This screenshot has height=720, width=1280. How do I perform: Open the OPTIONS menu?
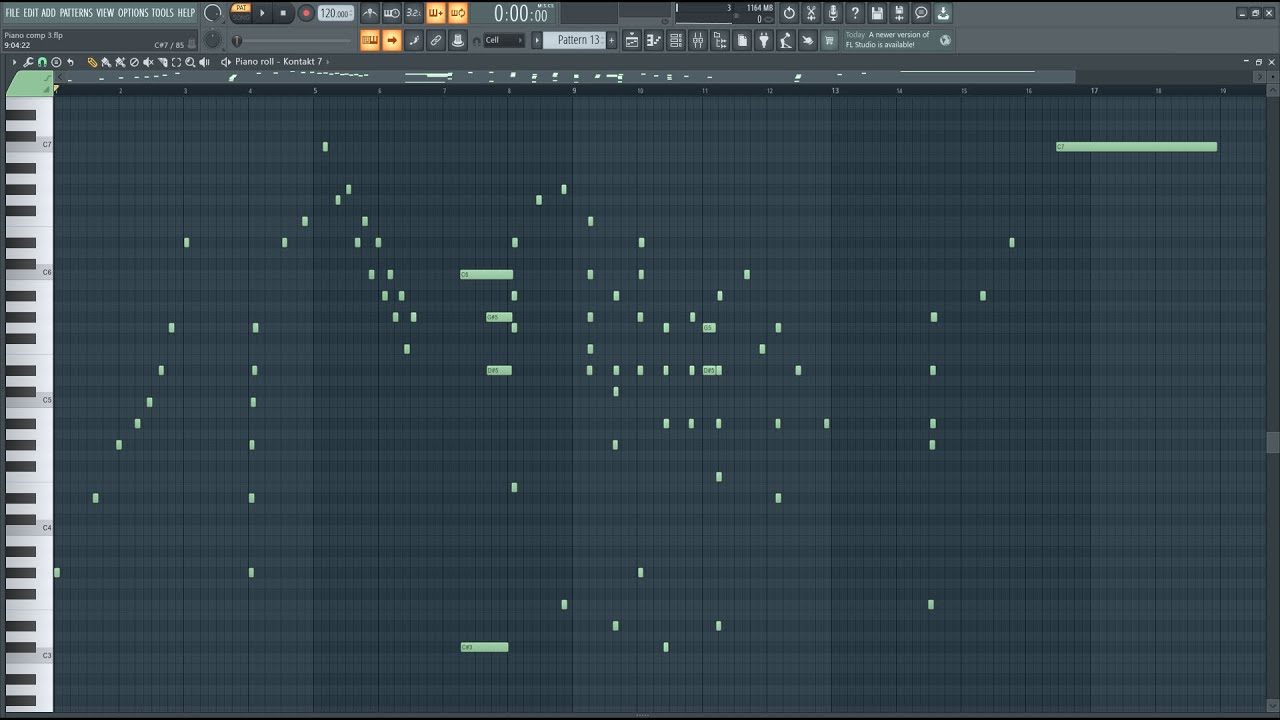point(133,13)
